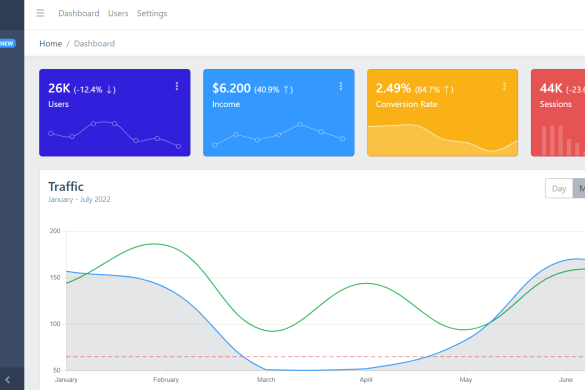Go to the Settings header link
Viewport: 585px width, 390px height.
pyautogui.click(x=152, y=13)
